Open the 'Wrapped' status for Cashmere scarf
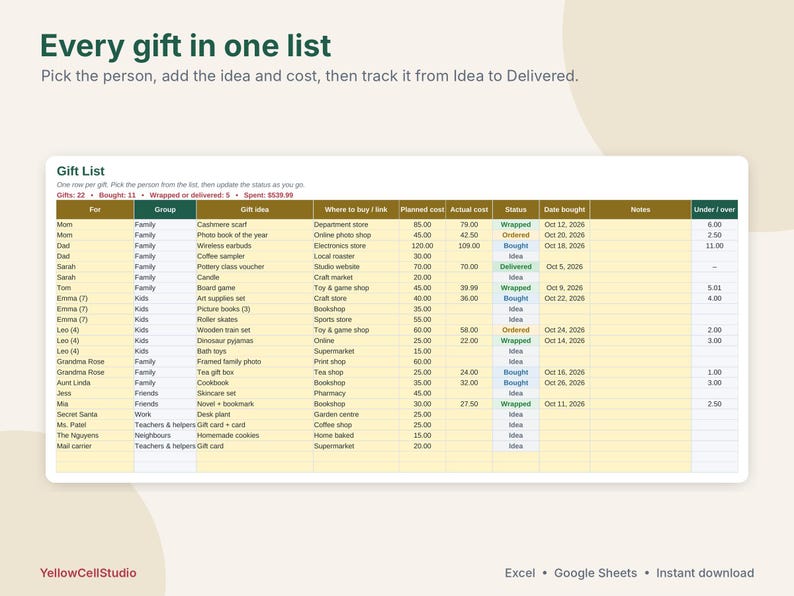Viewport: 794px width, 596px height. click(x=516, y=224)
